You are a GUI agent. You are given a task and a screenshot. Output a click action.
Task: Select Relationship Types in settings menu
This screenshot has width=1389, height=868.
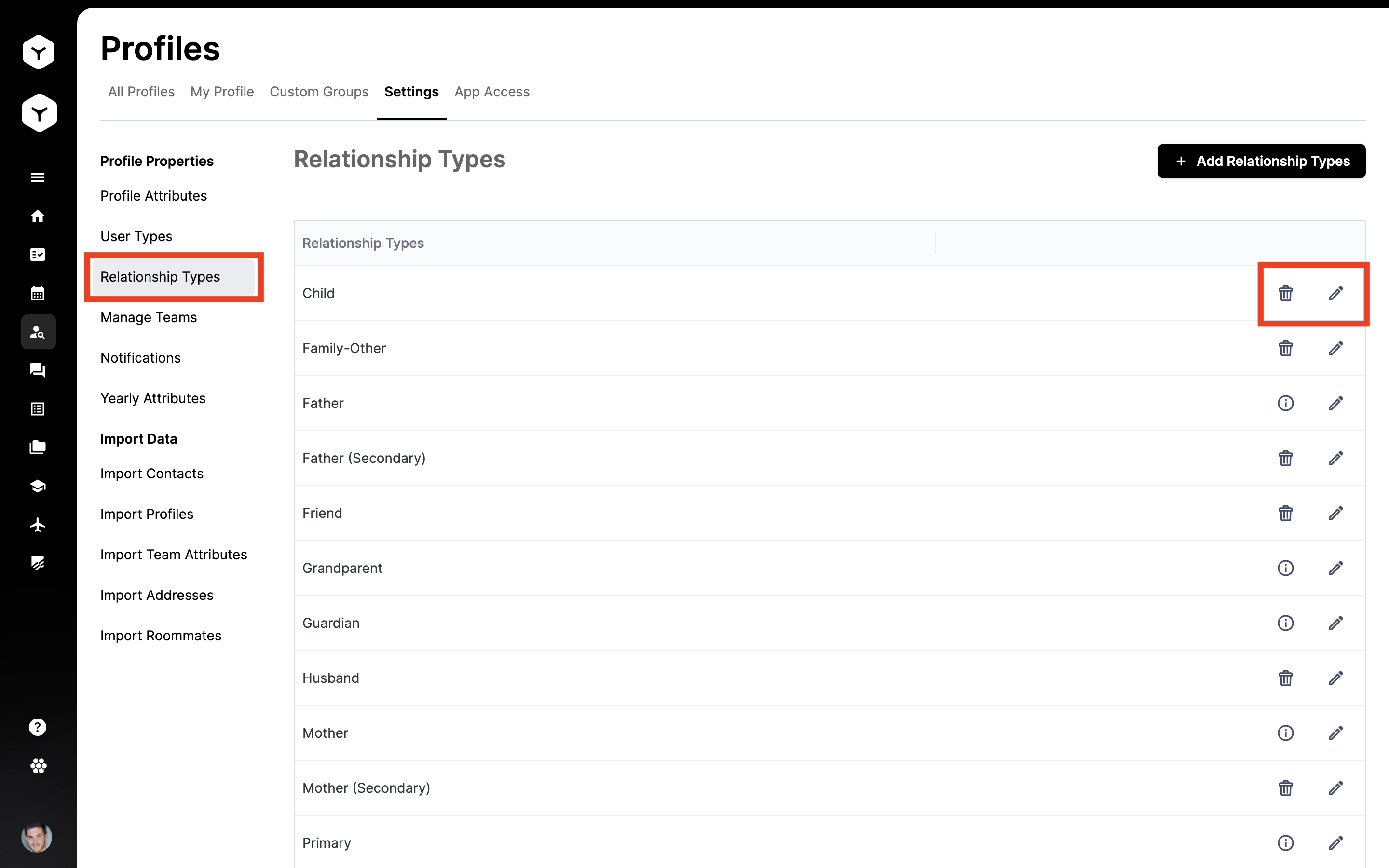[x=173, y=277]
